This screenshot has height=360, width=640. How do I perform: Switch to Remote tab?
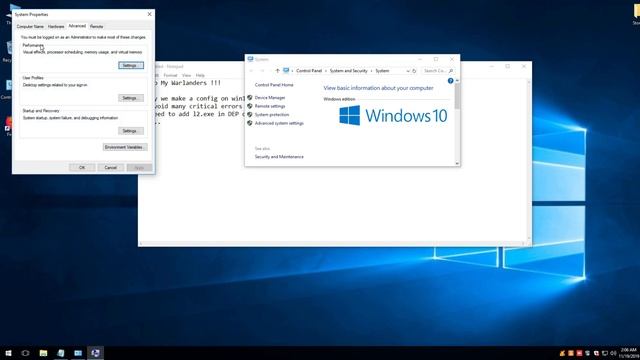pos(97,27)
